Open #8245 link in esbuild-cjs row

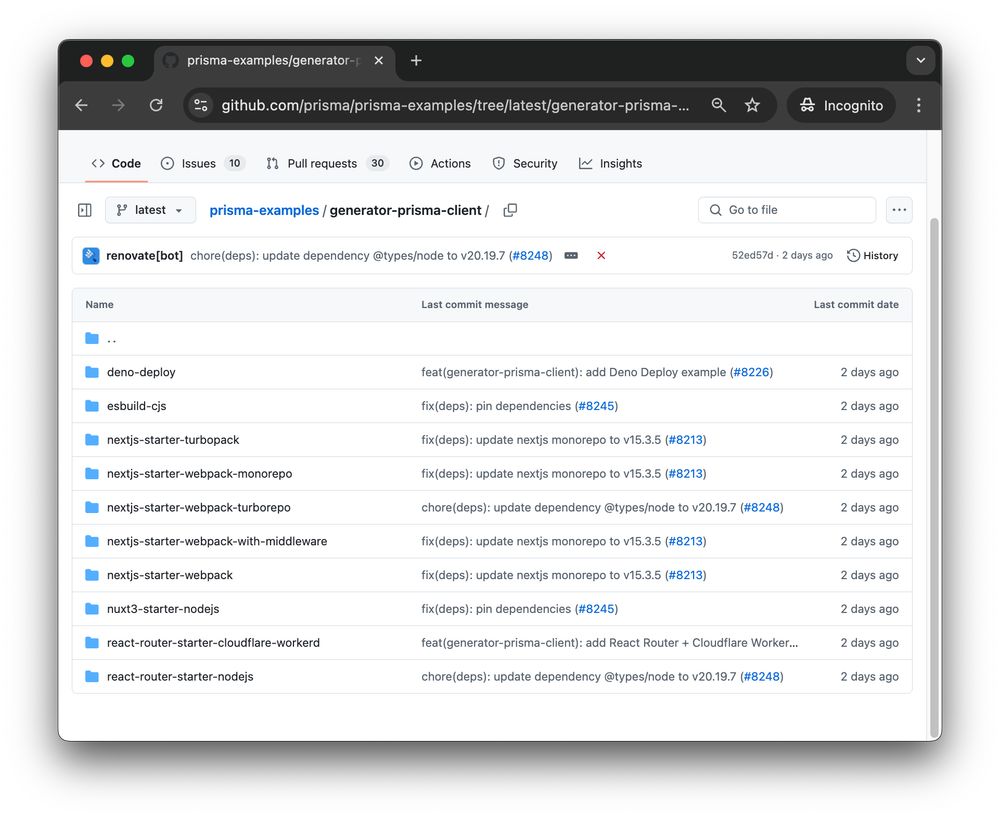pos(596,406)
